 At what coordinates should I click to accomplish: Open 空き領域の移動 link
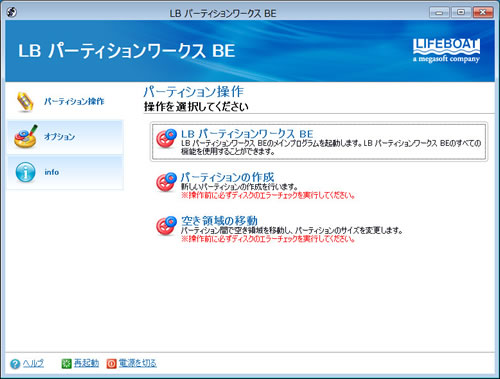[x=219, y=221]
